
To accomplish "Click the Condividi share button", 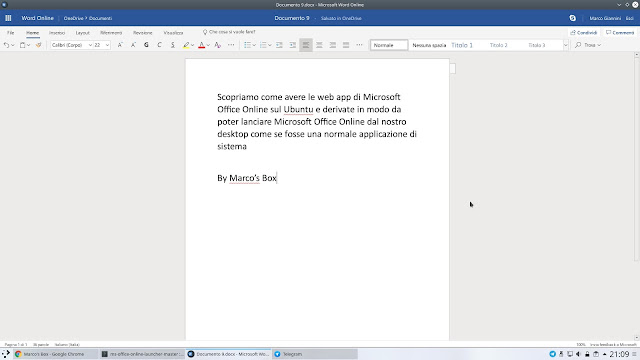I will (x=584, y=33).
